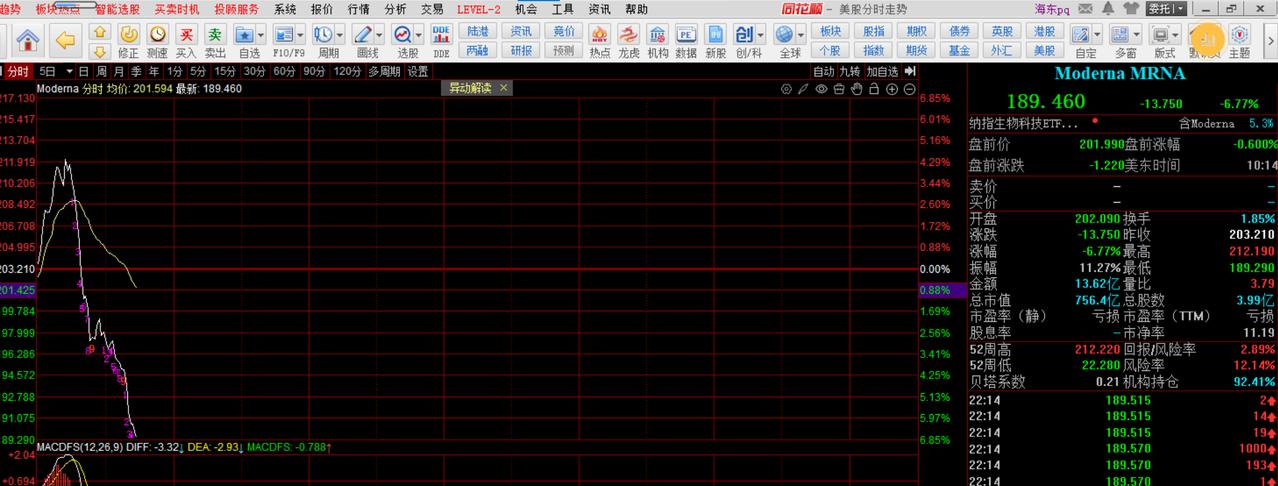Expand the 周期 dropdown arrow
Image resolution: width=1278 pixels, height=486 pixels.
coord(342,35)
